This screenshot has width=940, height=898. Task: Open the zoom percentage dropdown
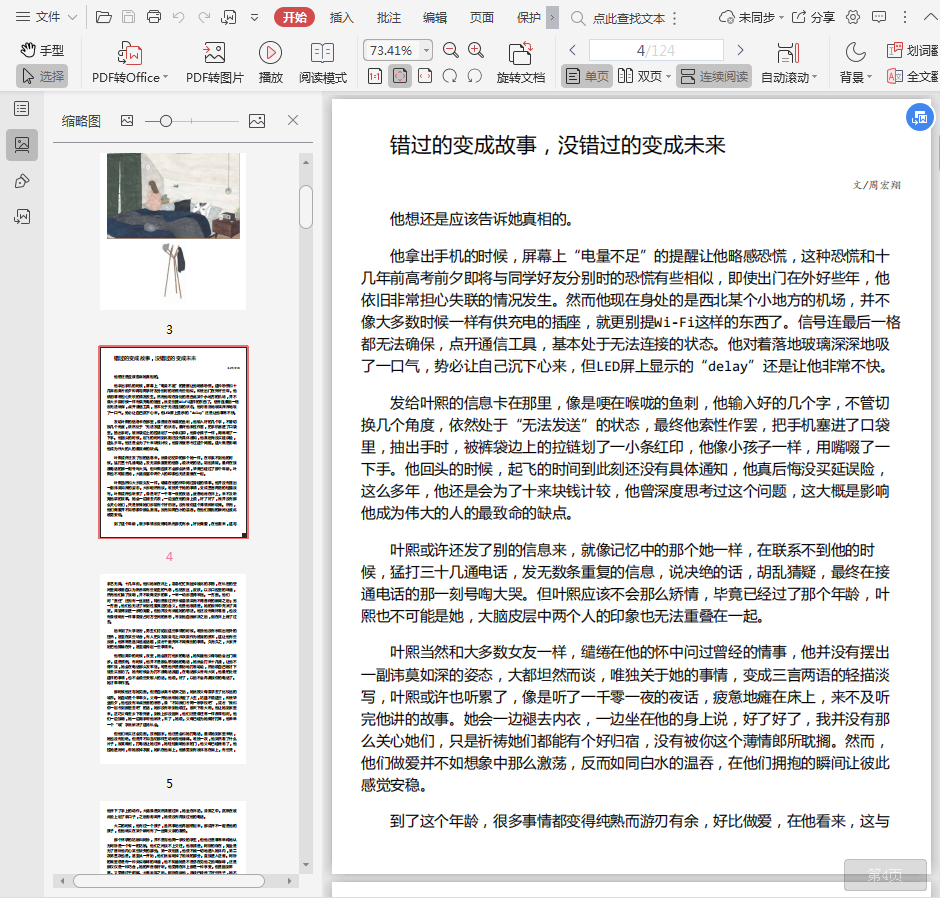[426, 50]
